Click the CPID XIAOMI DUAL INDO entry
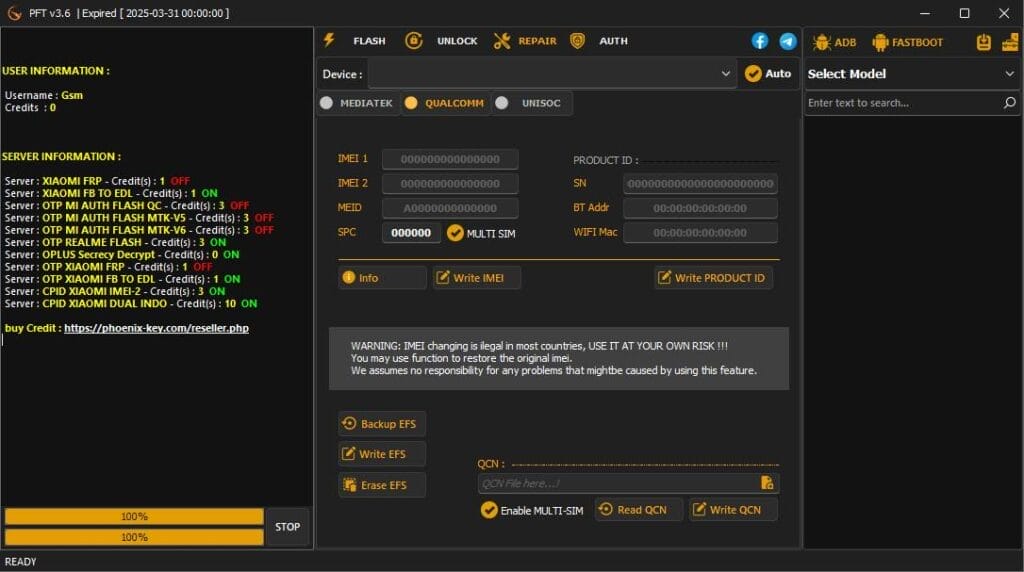 131,304
